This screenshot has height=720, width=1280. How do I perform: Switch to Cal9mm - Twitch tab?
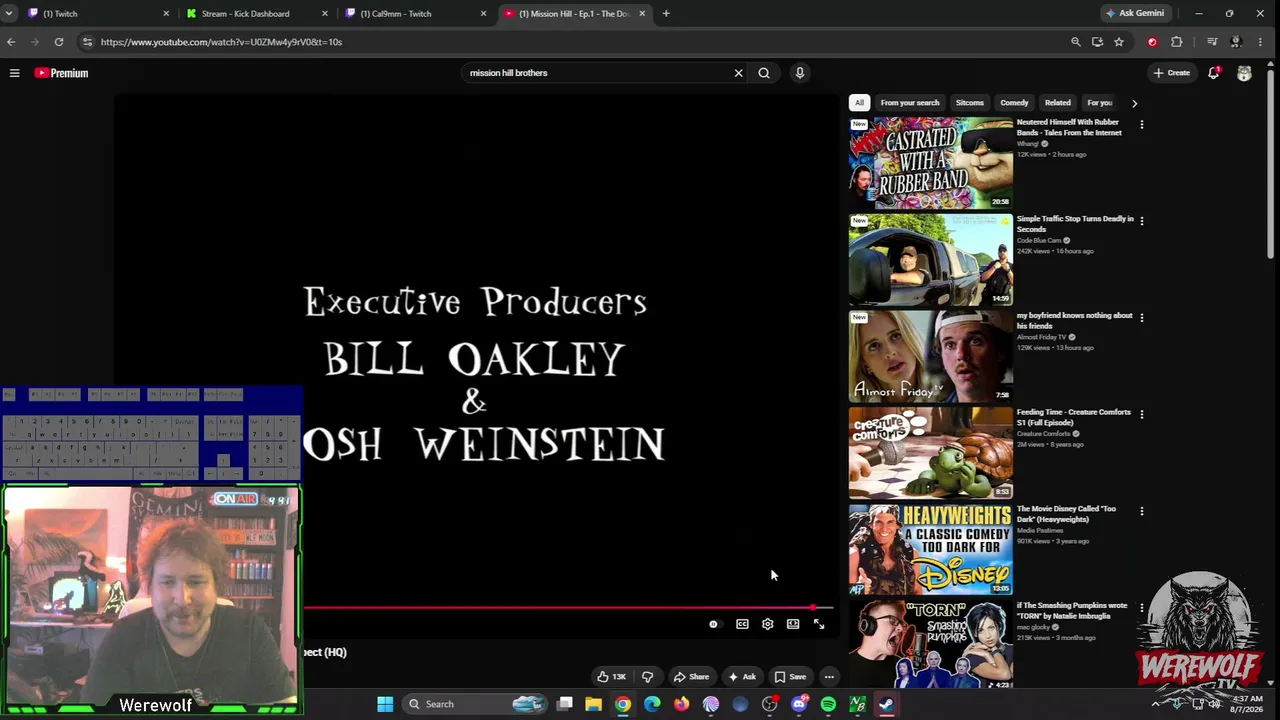[x=417, y=14]
